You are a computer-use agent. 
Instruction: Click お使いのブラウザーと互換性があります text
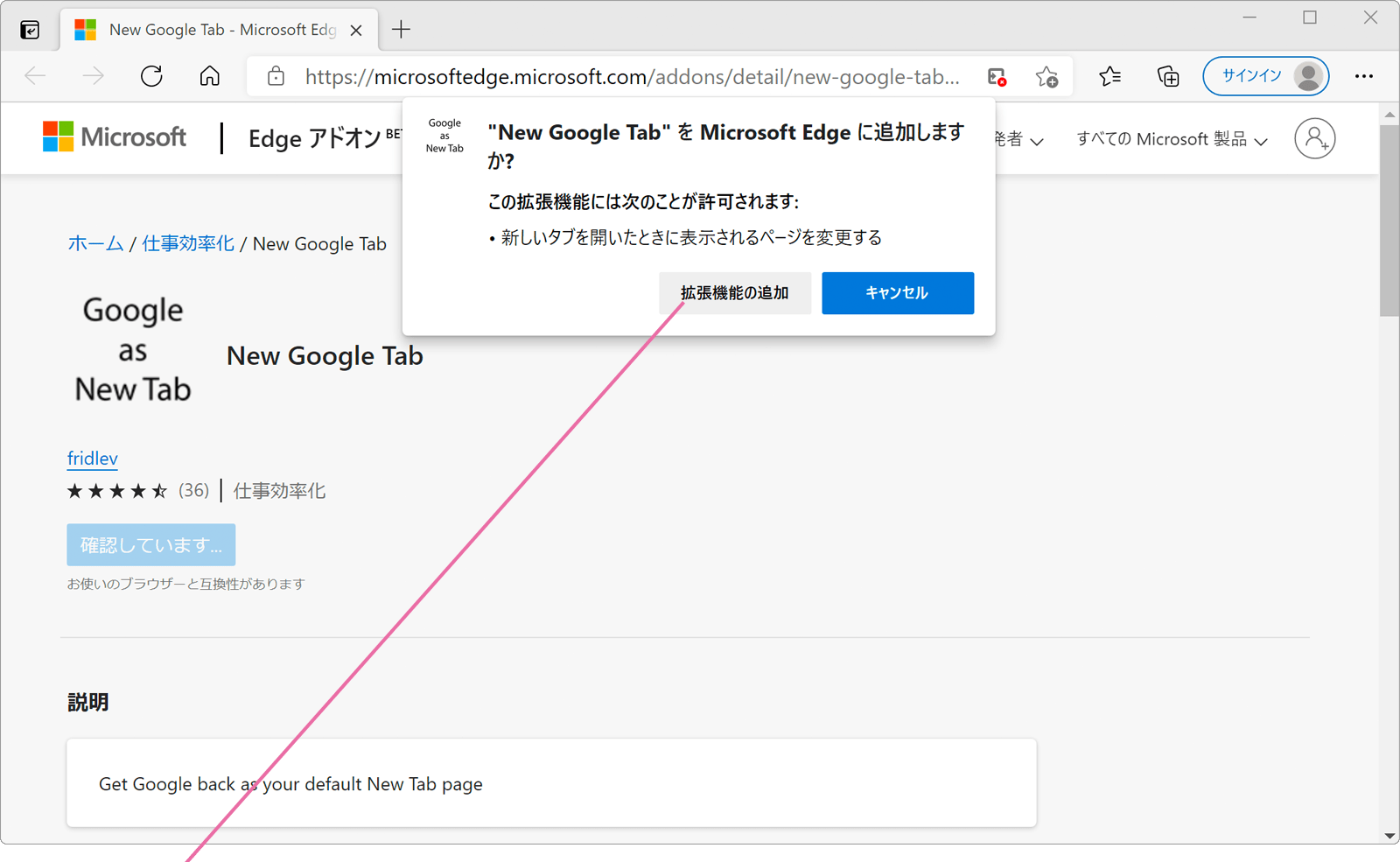[185, 584]
